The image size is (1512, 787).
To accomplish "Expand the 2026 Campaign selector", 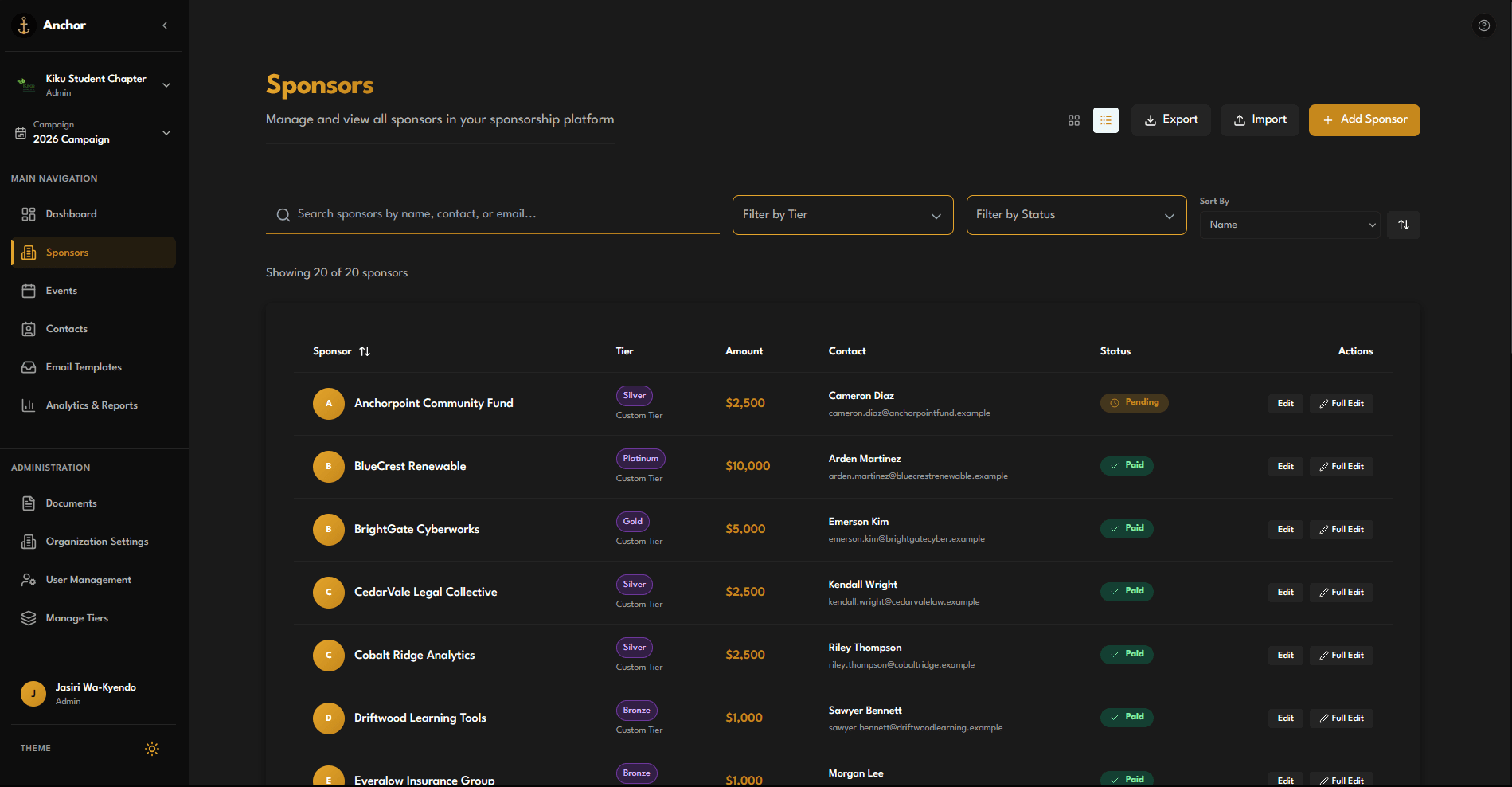I will click(94, 133).
